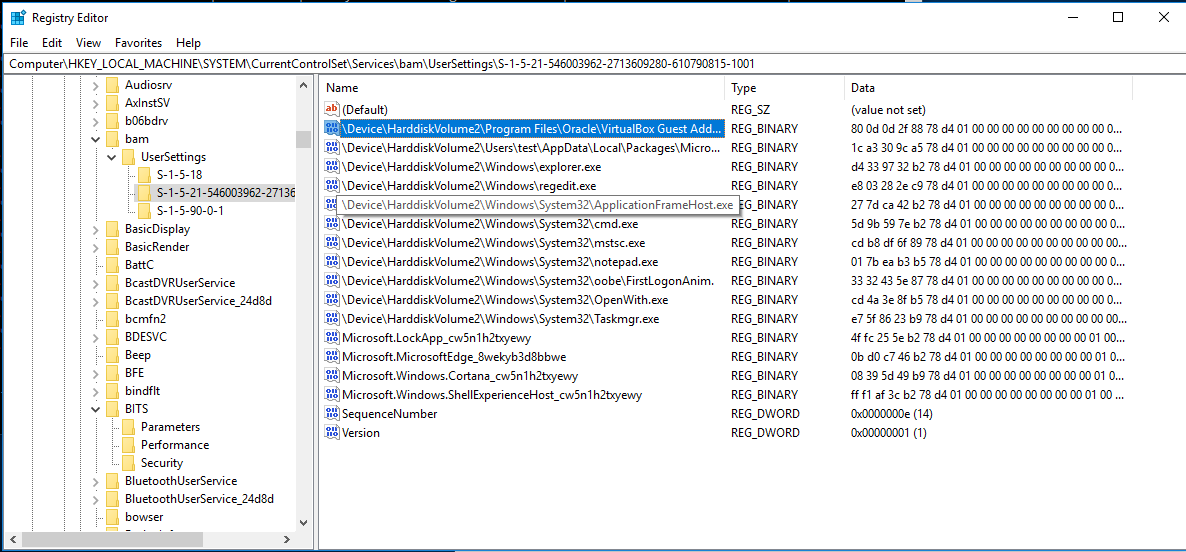Click the Audiosrv folder icon
This screenshot has width=1186, height=552.
coord(112,85)
